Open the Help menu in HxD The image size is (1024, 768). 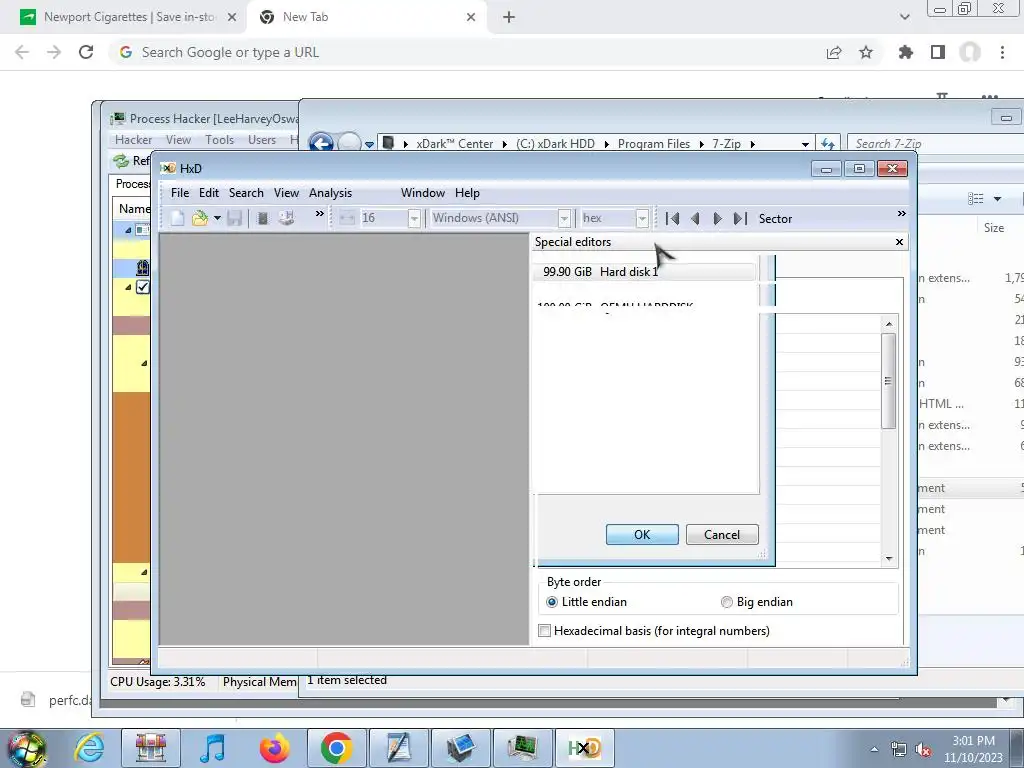point(467,193)
